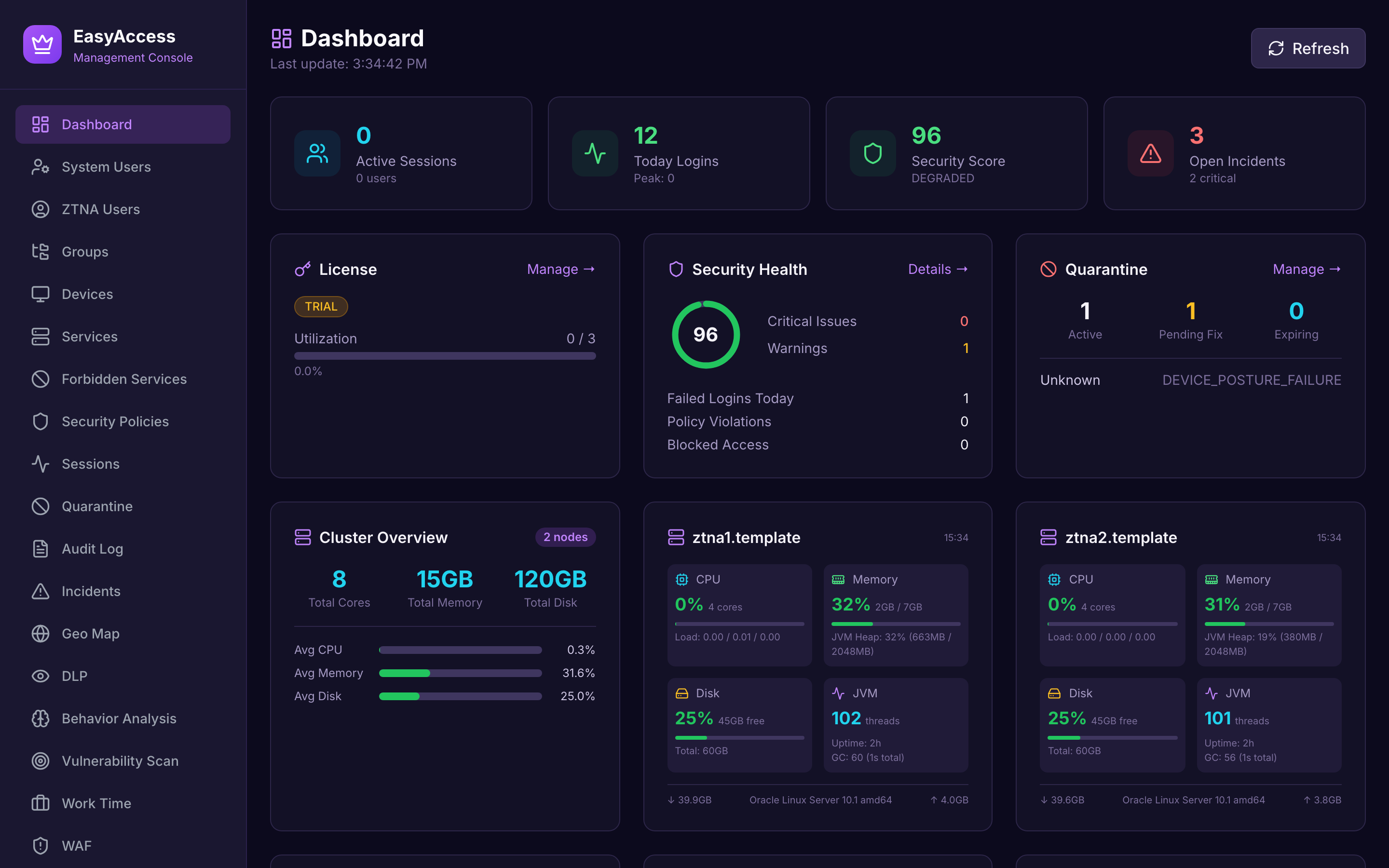The width and height of the screenshot is (1389, 868).
Task: Click the Refresh button
Action: pos(1308,48)
